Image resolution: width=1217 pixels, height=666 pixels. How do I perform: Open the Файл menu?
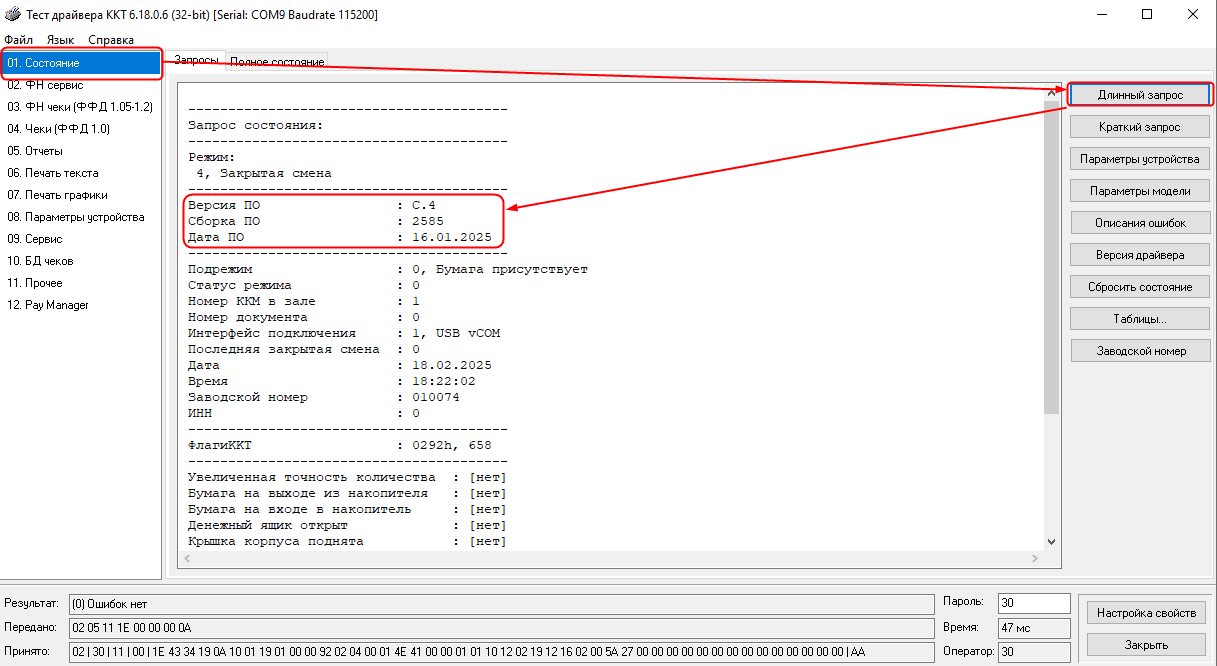pyautogui.click(x=18, y=40)
